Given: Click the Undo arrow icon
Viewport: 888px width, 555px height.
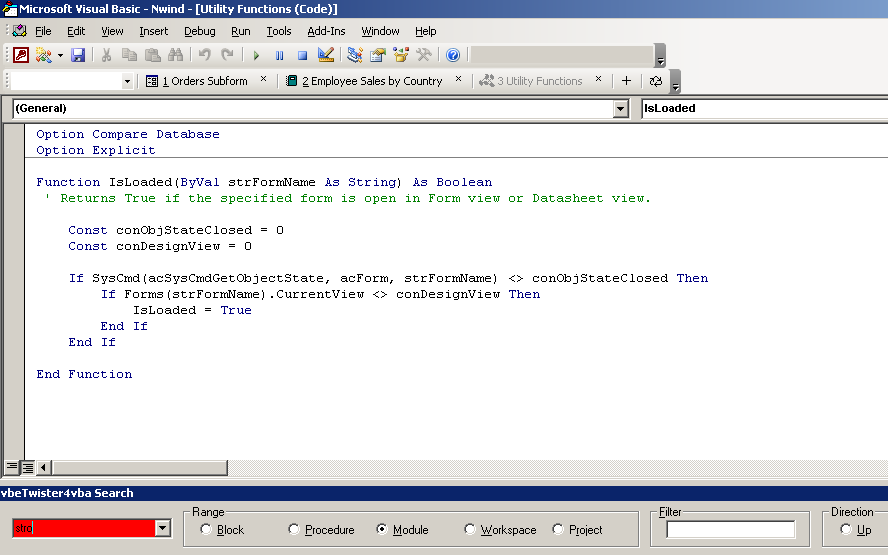Looking at the screenshot, I should click(x=204, y=55).
